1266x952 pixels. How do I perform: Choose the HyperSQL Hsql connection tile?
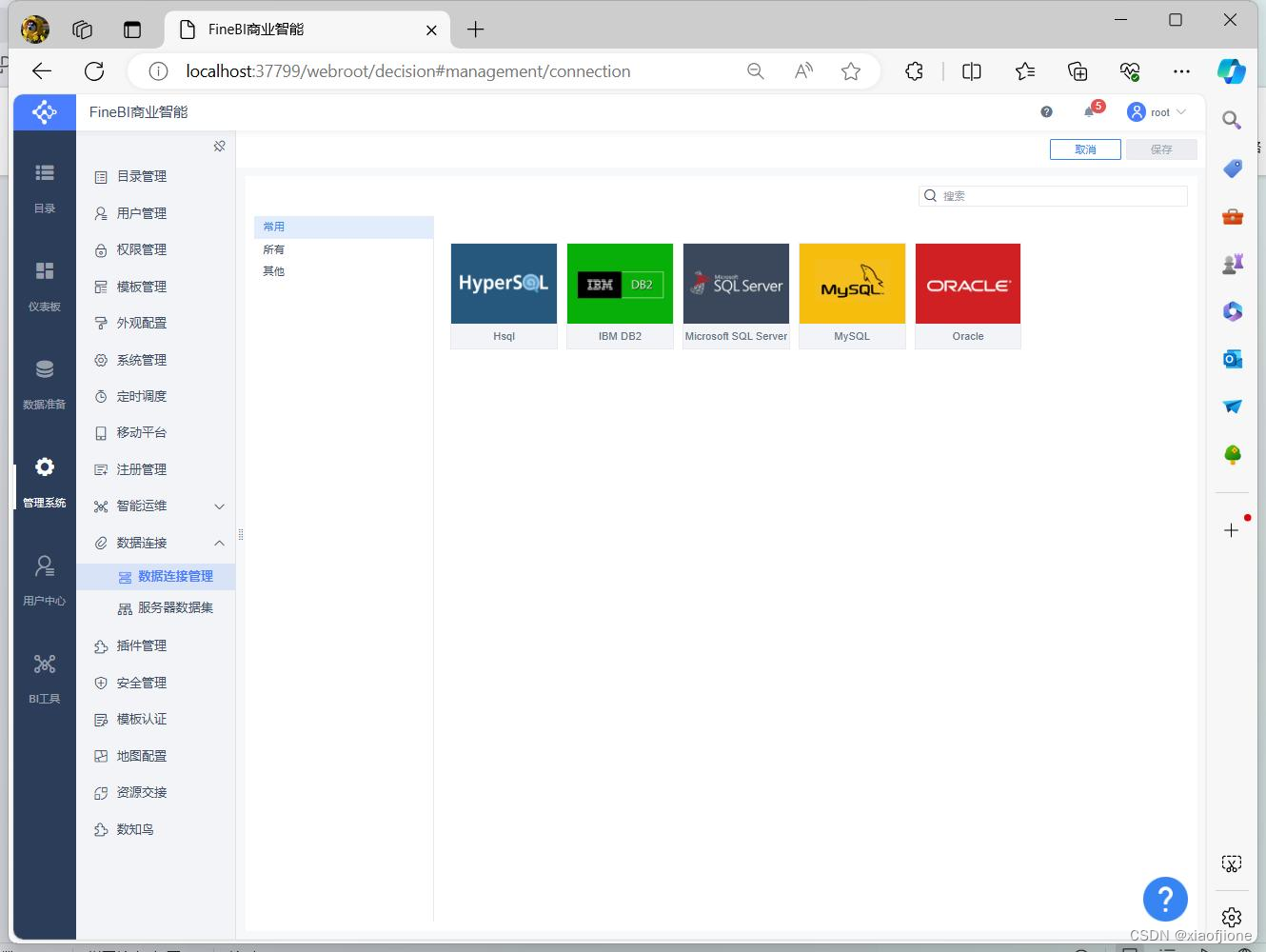point(504,296)
